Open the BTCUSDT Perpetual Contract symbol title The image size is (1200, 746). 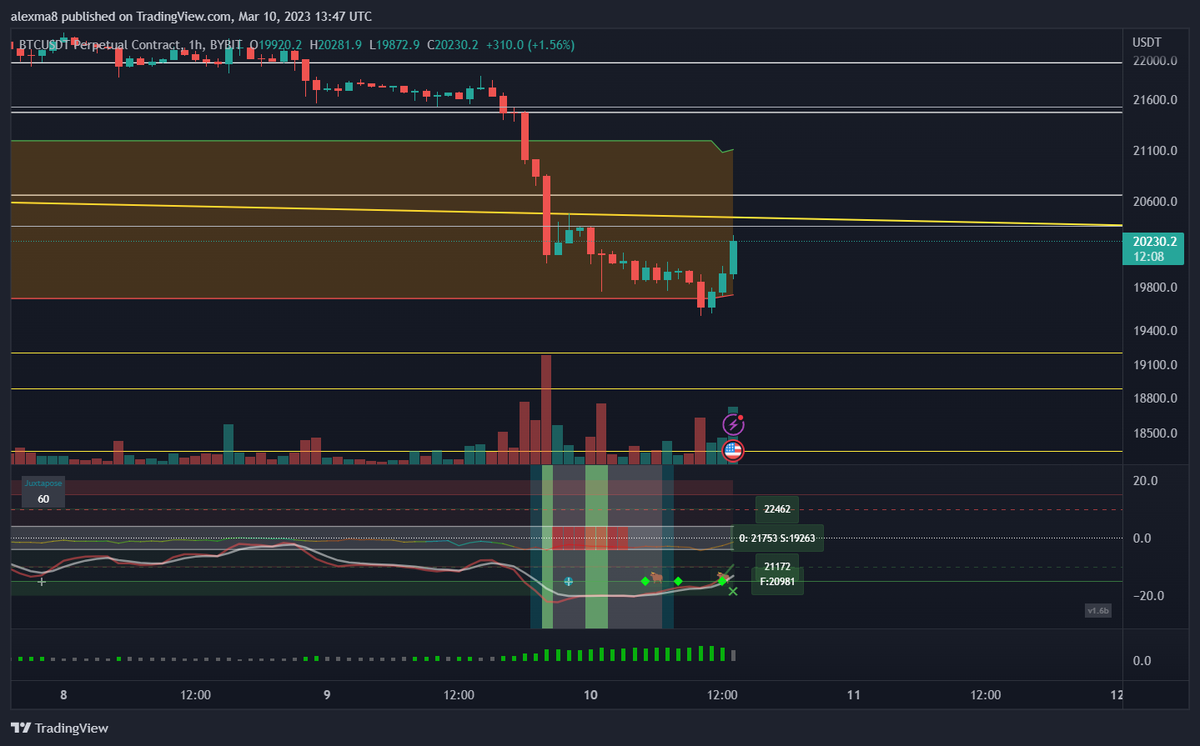pyautogui.click(x=100, y=45)
